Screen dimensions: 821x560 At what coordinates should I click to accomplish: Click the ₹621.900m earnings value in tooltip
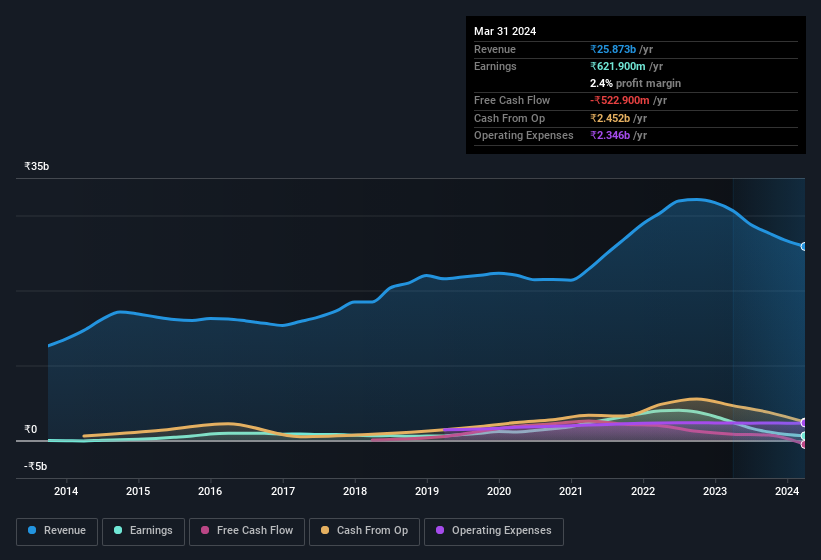pyautogui.click(x=618, y=66)
